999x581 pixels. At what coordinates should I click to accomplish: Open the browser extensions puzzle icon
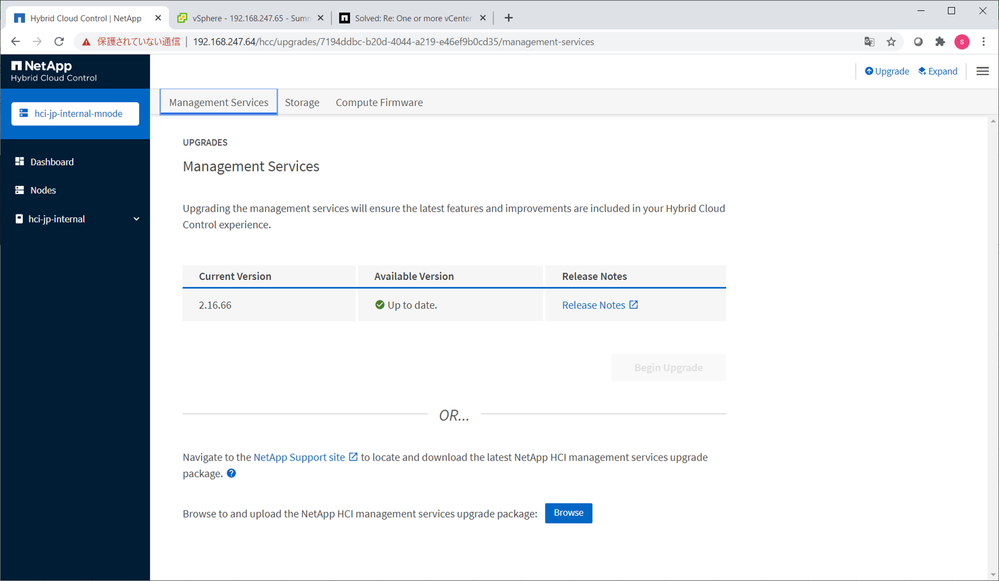click(x=940, y=42)
